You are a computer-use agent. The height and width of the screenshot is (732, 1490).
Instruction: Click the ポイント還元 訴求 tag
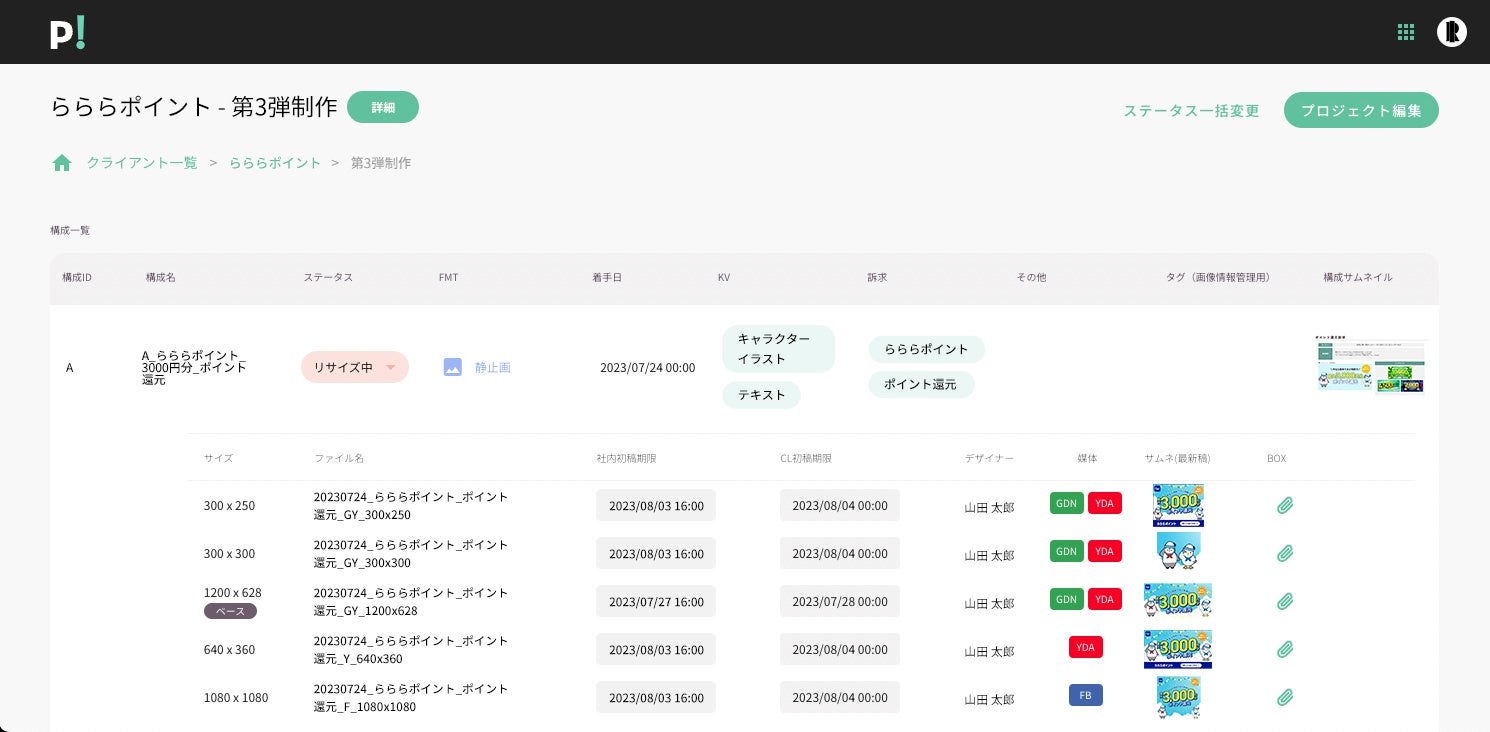(921, 384)
